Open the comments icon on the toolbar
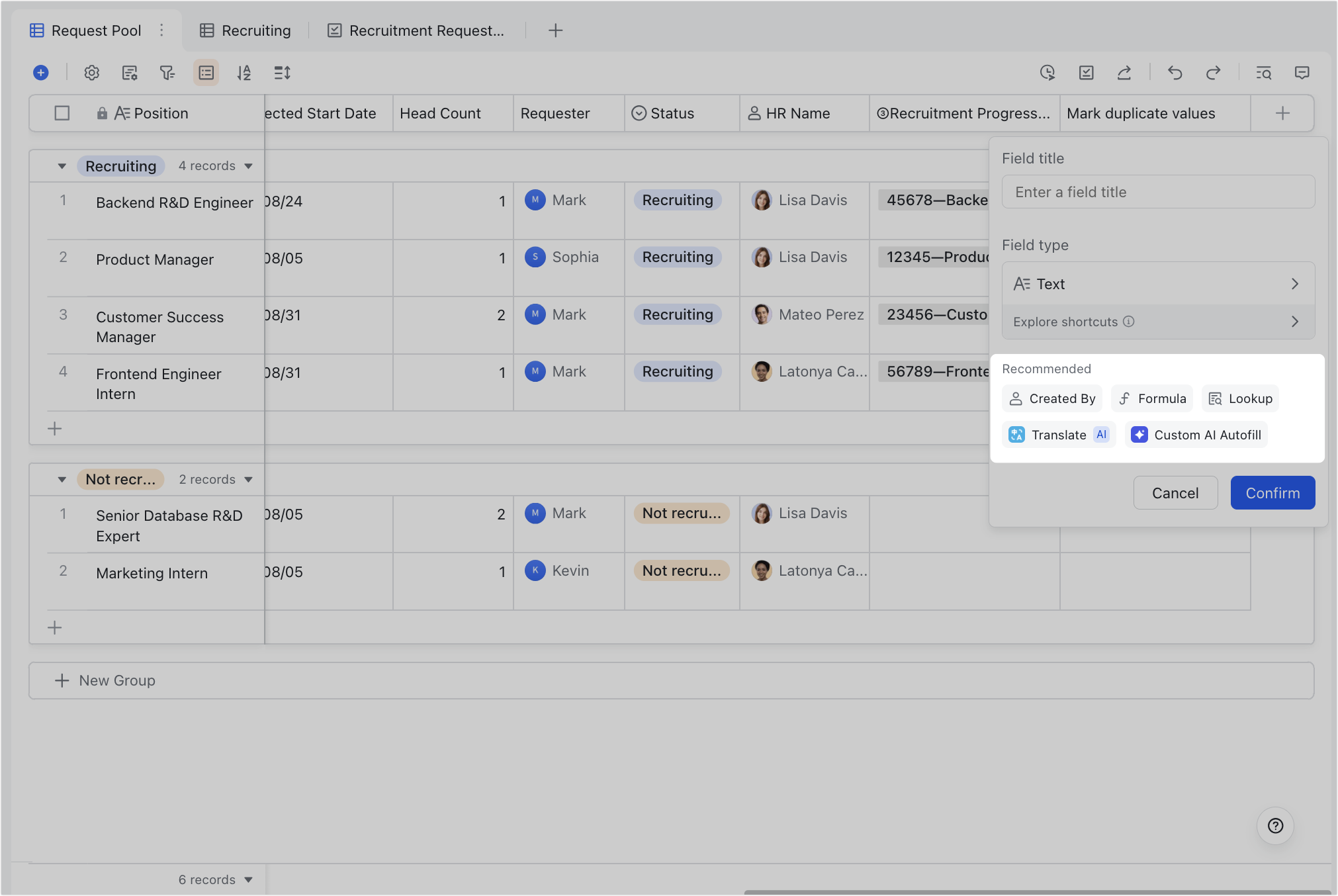The width and height of the screenshot is (1338, 896). [1302, 73]
